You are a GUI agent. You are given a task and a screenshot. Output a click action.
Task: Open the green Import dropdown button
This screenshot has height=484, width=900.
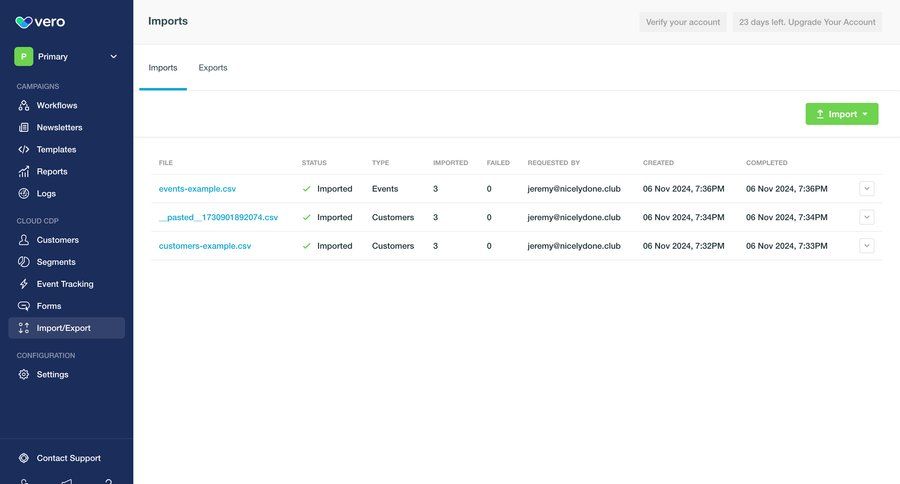pos(841,114)
